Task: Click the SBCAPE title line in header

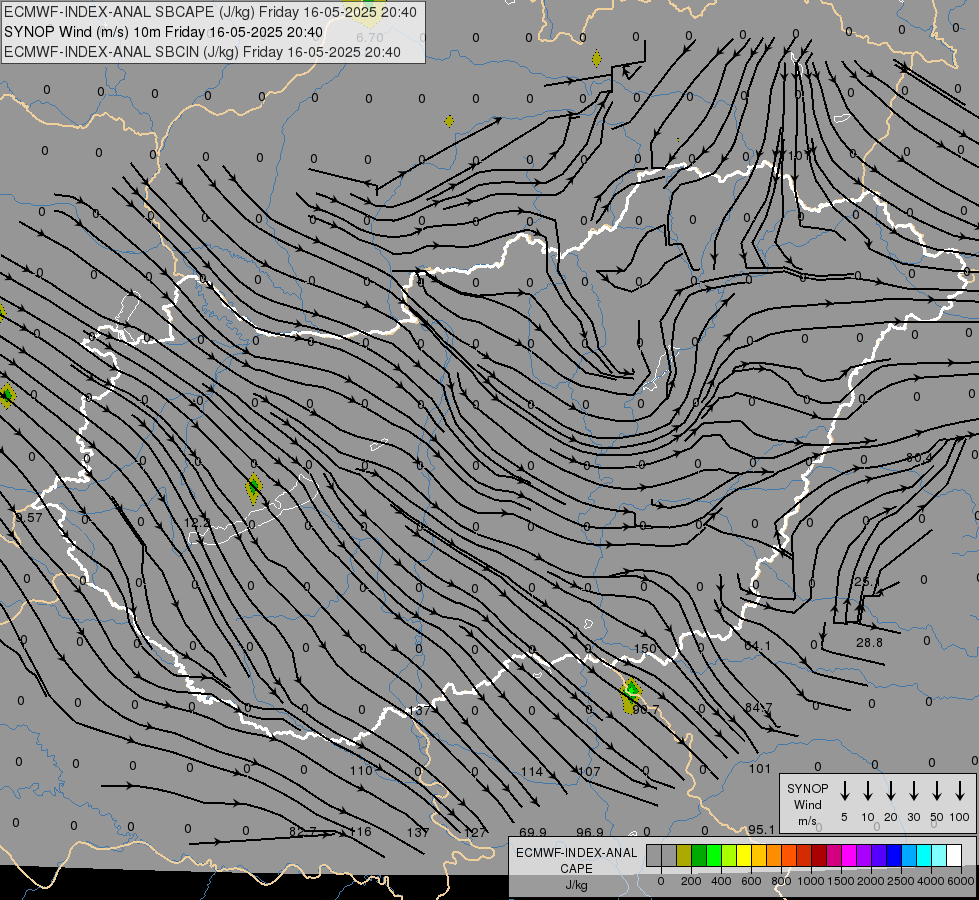Action: 210,12
